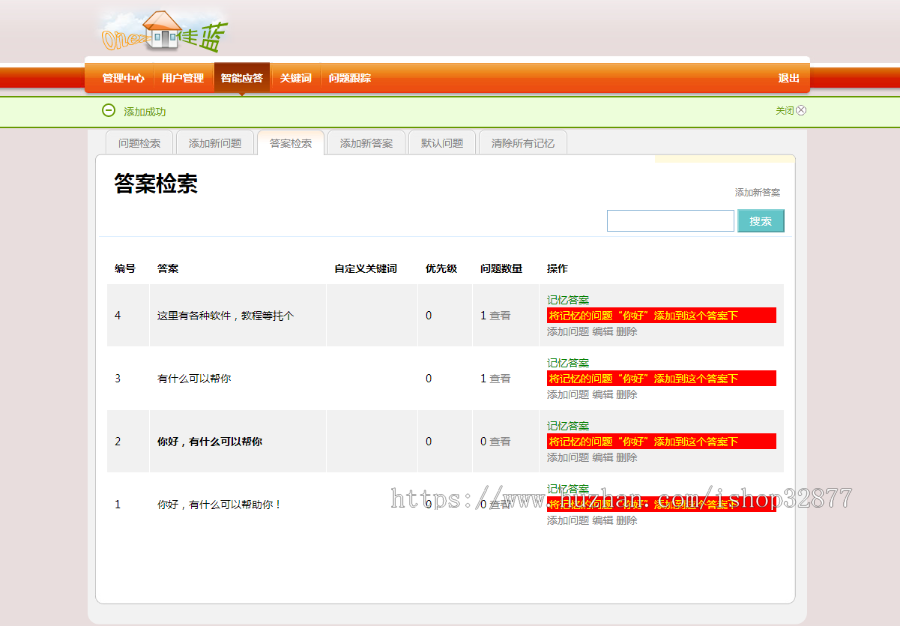Click the 操作 column header
The height and width of the screenshot is (626, 900).
(x=557, y=269)
